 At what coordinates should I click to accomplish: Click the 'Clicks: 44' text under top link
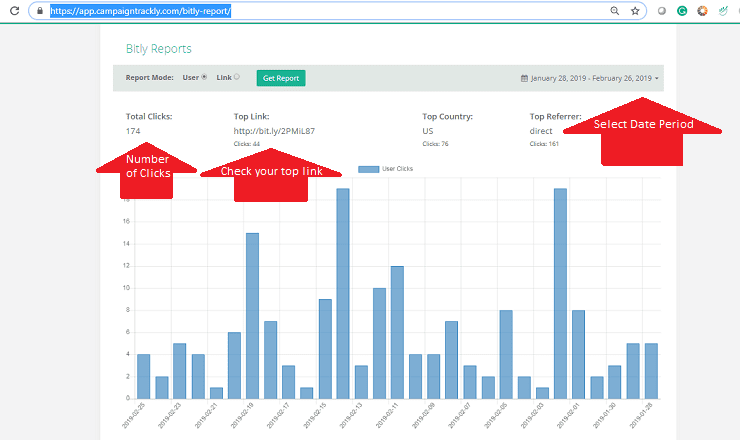pos(247,144)
